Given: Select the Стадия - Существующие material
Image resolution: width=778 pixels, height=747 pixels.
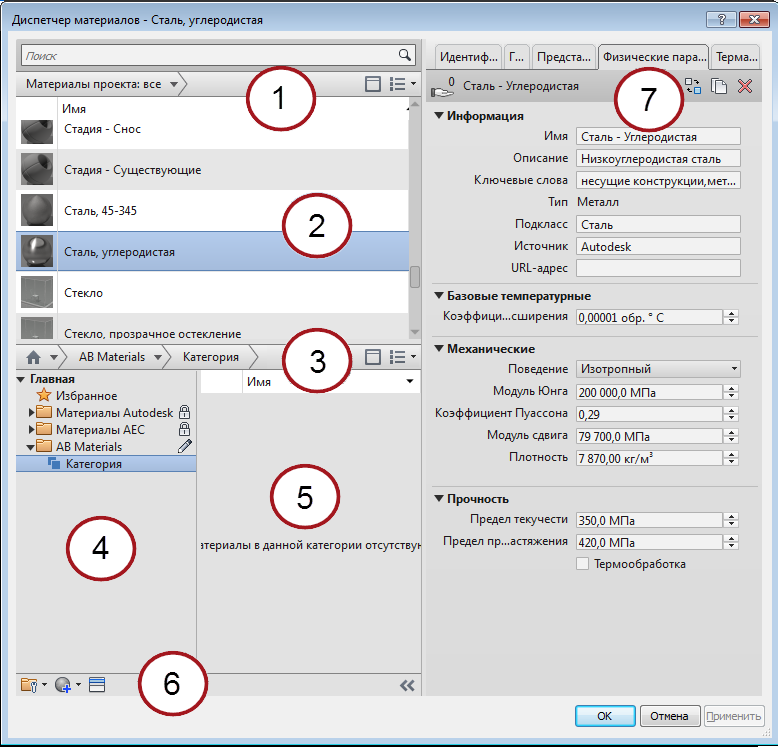Looking at the screenshot, I should point(212,170).
